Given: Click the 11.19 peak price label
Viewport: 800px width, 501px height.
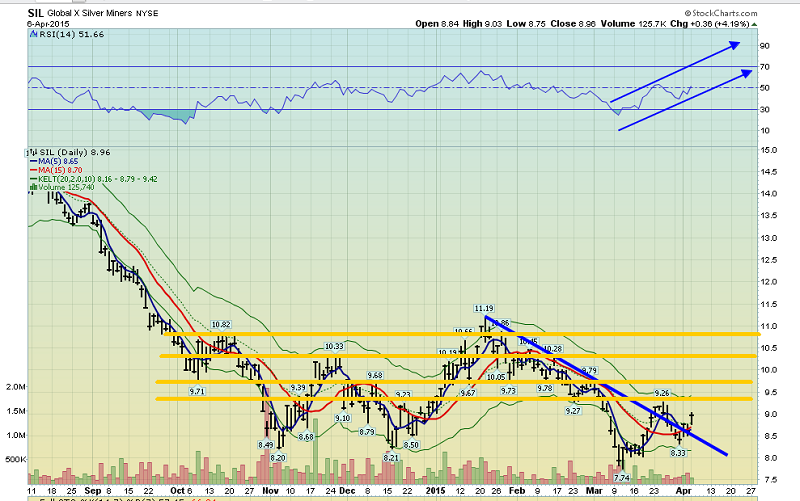Looking at the screenshot, I should pos(484,308).
